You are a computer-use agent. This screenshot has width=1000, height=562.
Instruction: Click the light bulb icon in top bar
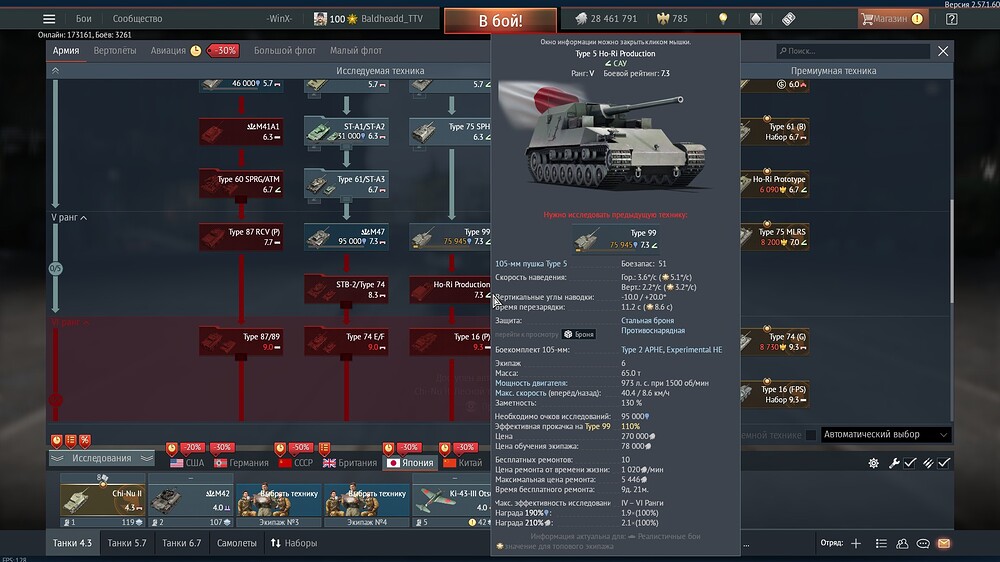[x=723, y=18]
